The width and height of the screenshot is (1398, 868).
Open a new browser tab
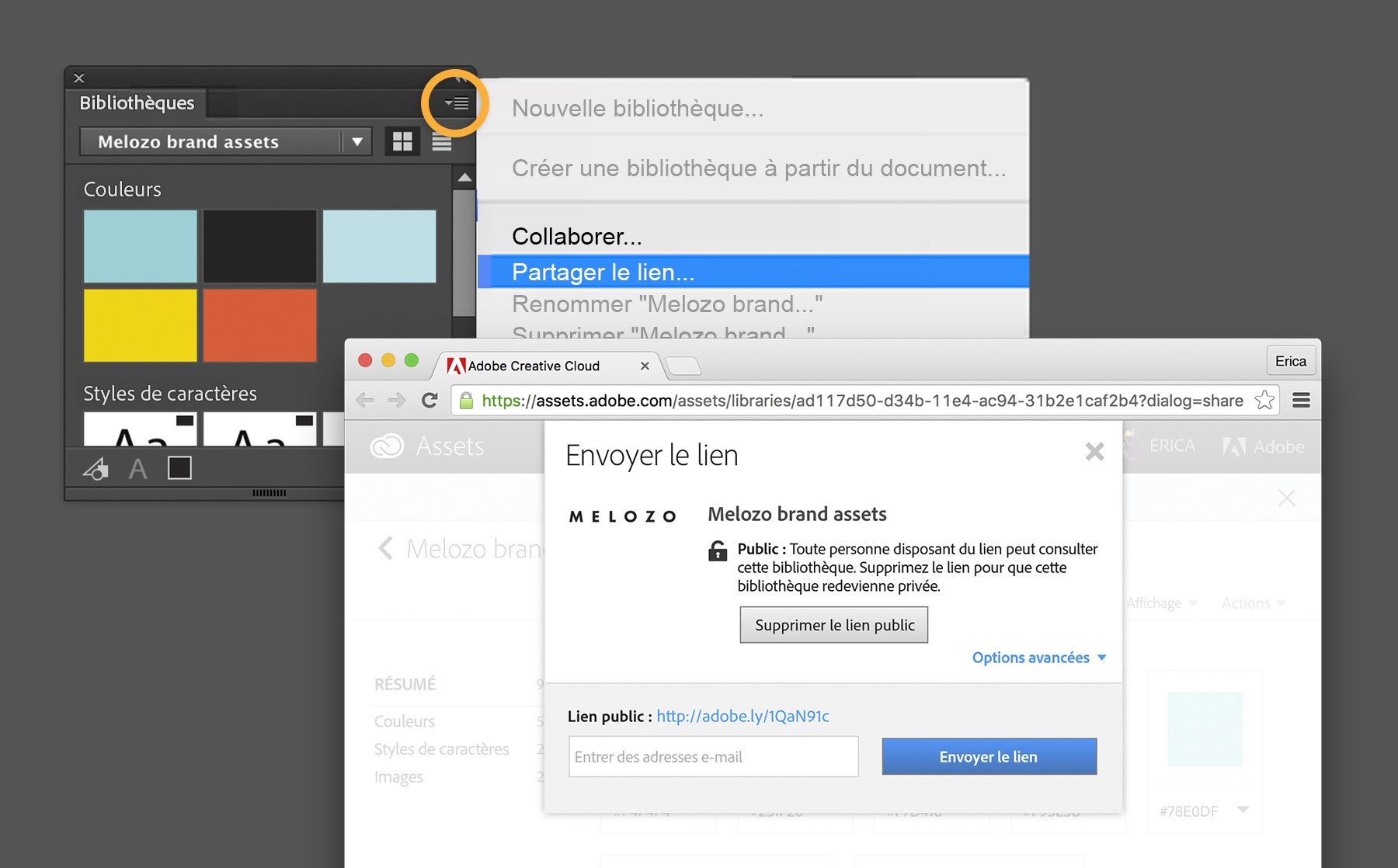(x=683, y=366)
